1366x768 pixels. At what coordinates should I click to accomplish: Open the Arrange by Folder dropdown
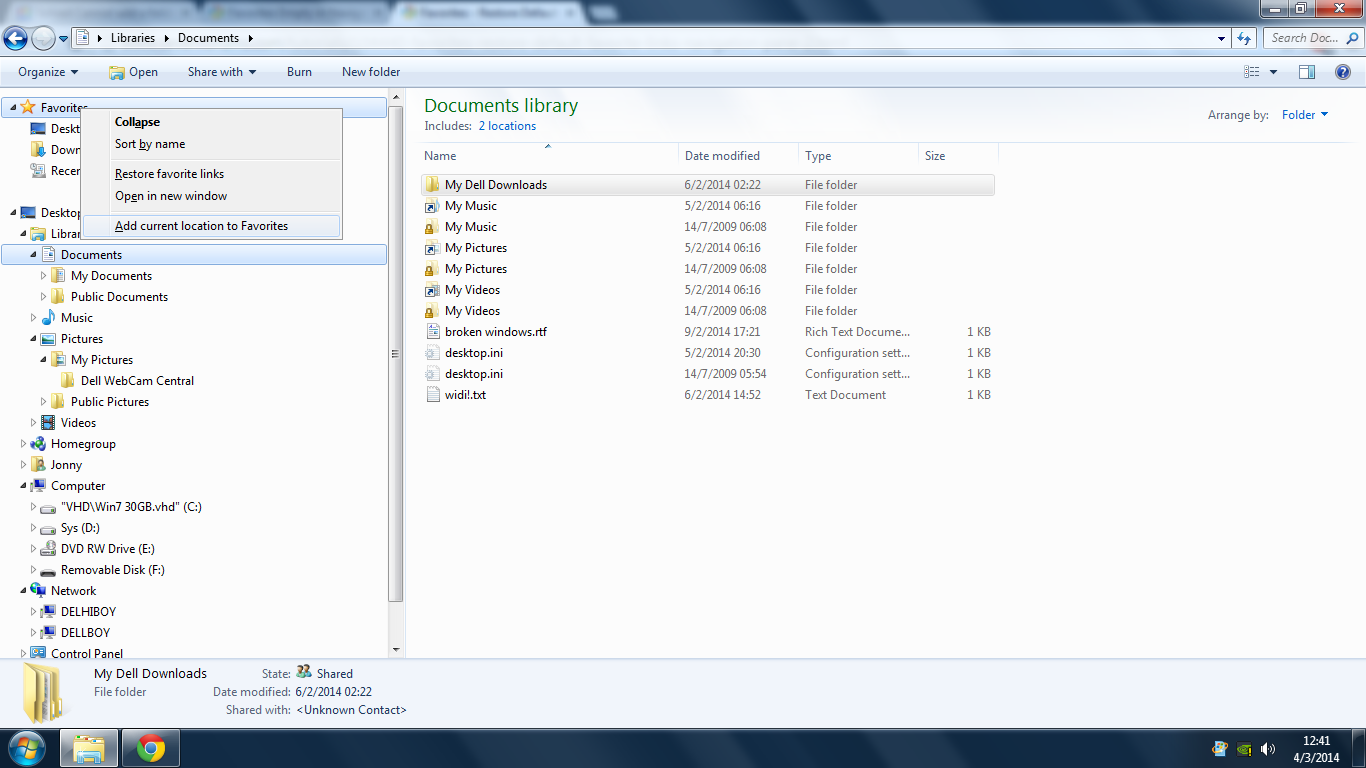[1305, 115]
